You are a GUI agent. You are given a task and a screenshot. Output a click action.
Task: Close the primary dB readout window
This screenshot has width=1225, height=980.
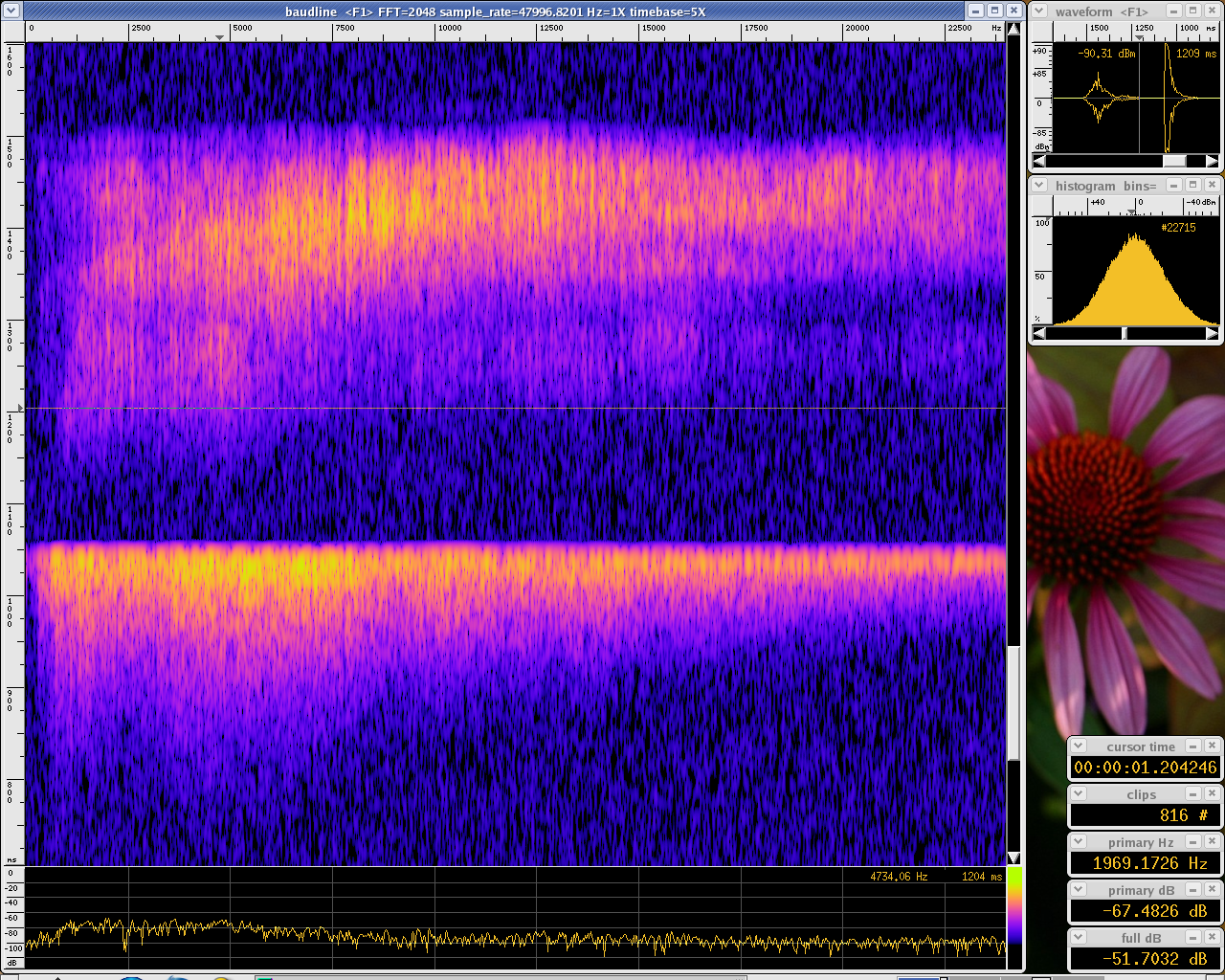pyautogui.click(x=1212, y=889)
